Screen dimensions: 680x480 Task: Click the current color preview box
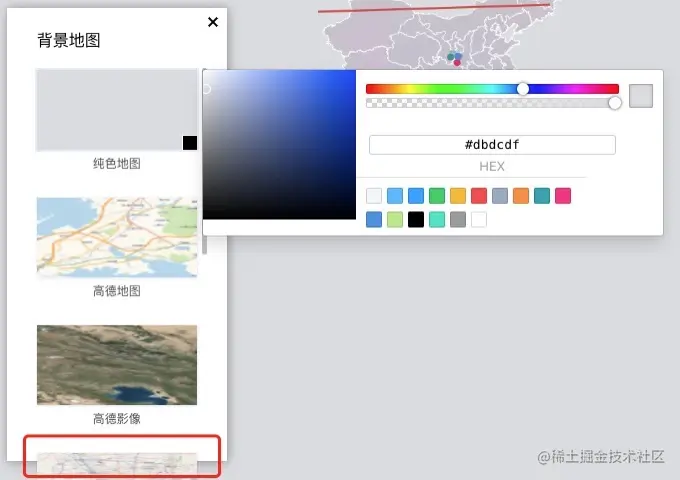click(641, 96)
